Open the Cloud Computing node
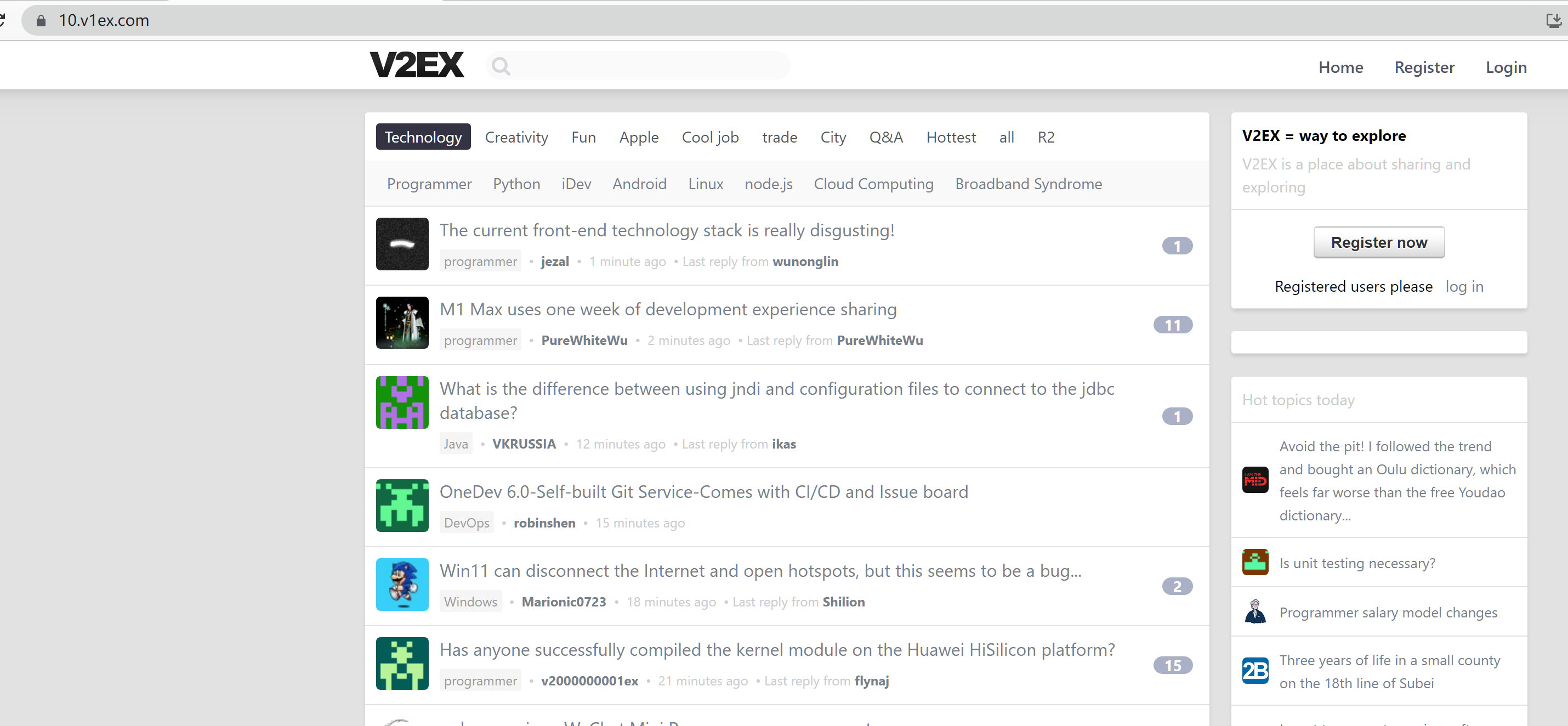 (x=873, y=184)
